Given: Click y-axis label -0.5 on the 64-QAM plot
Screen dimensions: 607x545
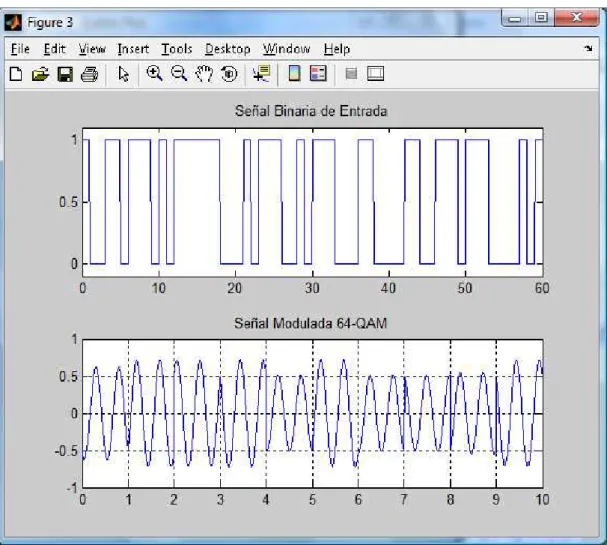Looking at the screenshot, I should point(66,451).
